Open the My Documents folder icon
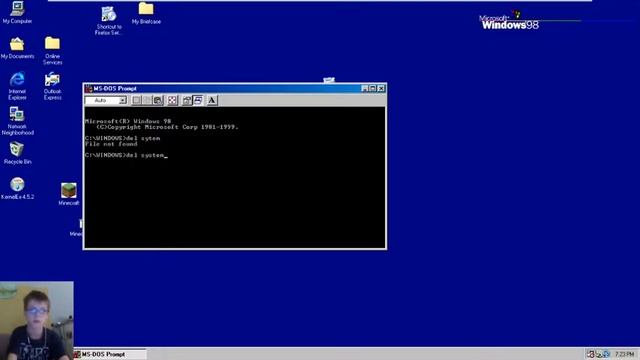The height and width of the screenshot is (360, 640). tap(17, 48)
